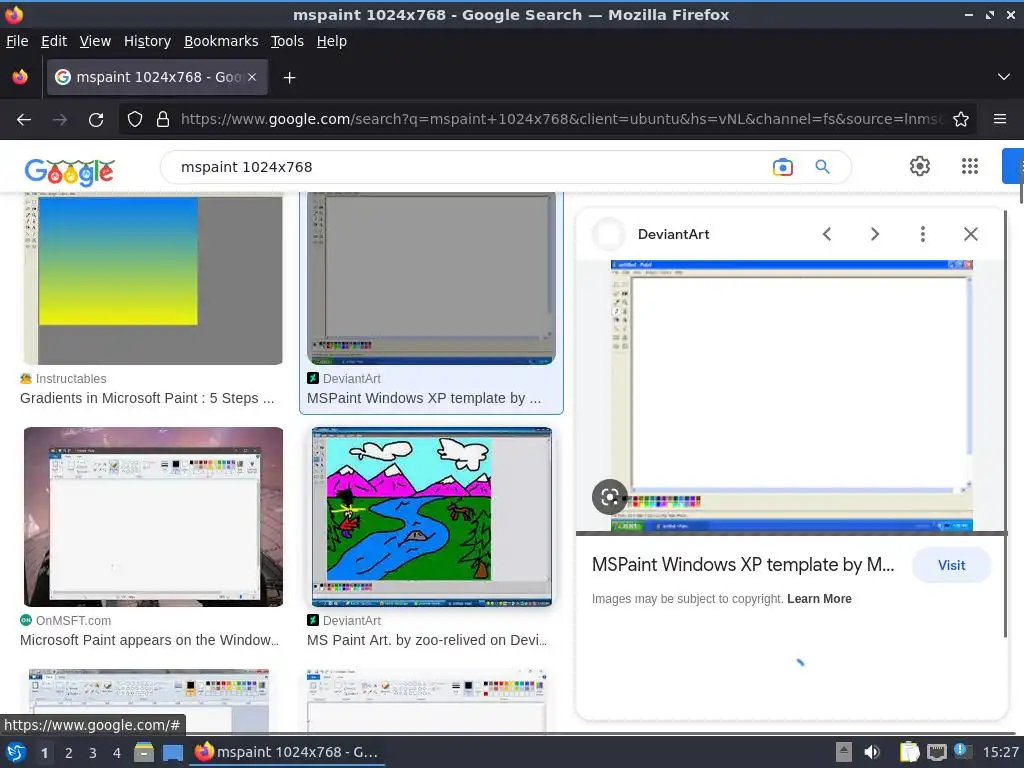The width and height of the screenshot is (1024, 768).
Task: Open the File menu
Action: click(x=17, y=41)
